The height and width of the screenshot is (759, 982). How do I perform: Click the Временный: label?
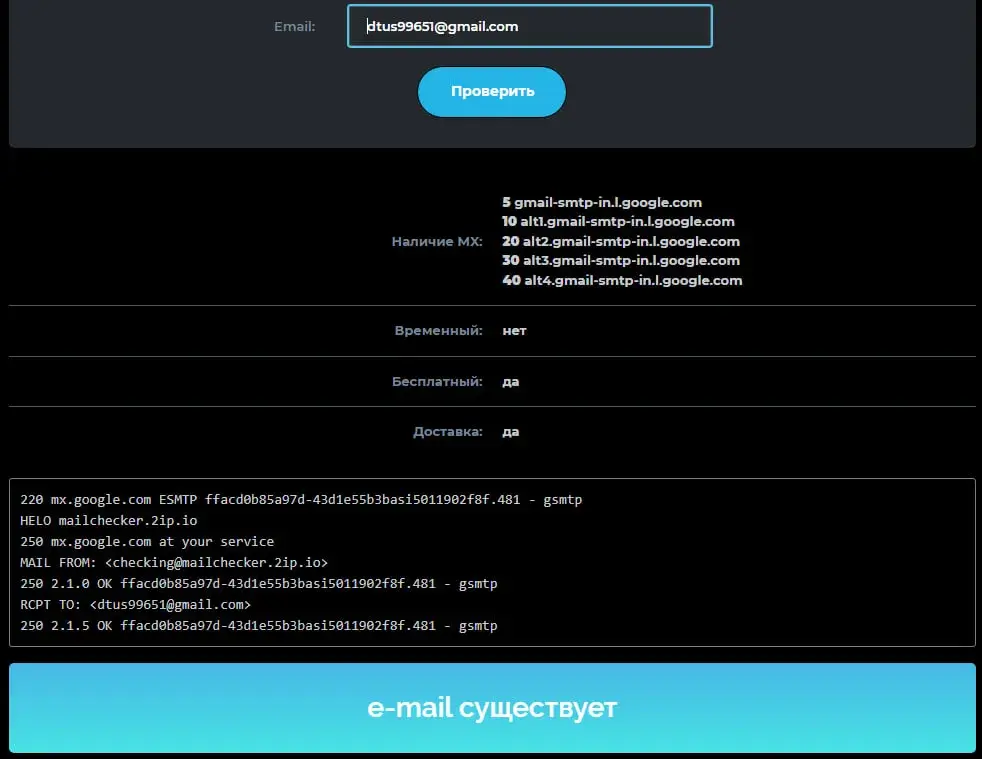pyautogui.click(x=438, y=330)
